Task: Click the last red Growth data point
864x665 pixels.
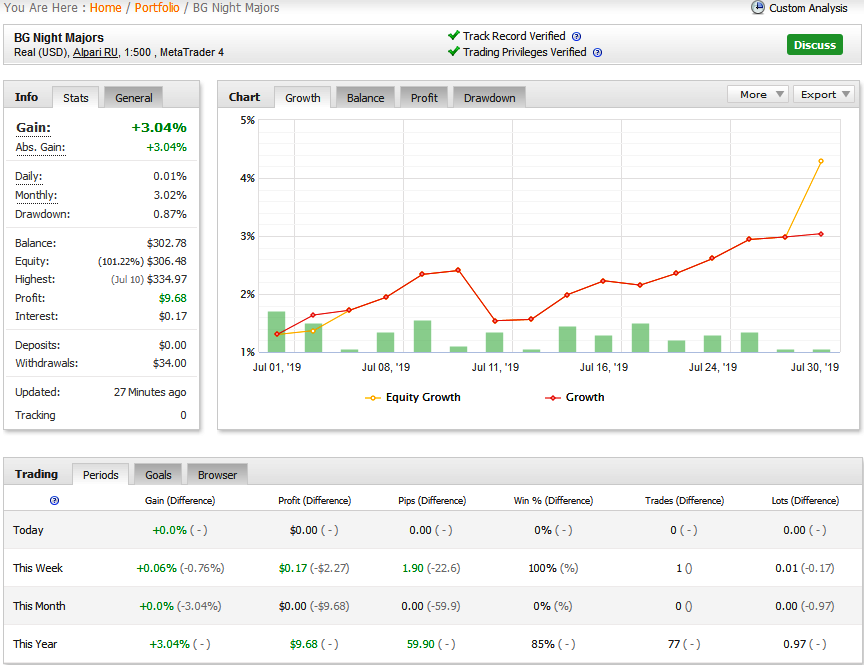Action: 820,234
